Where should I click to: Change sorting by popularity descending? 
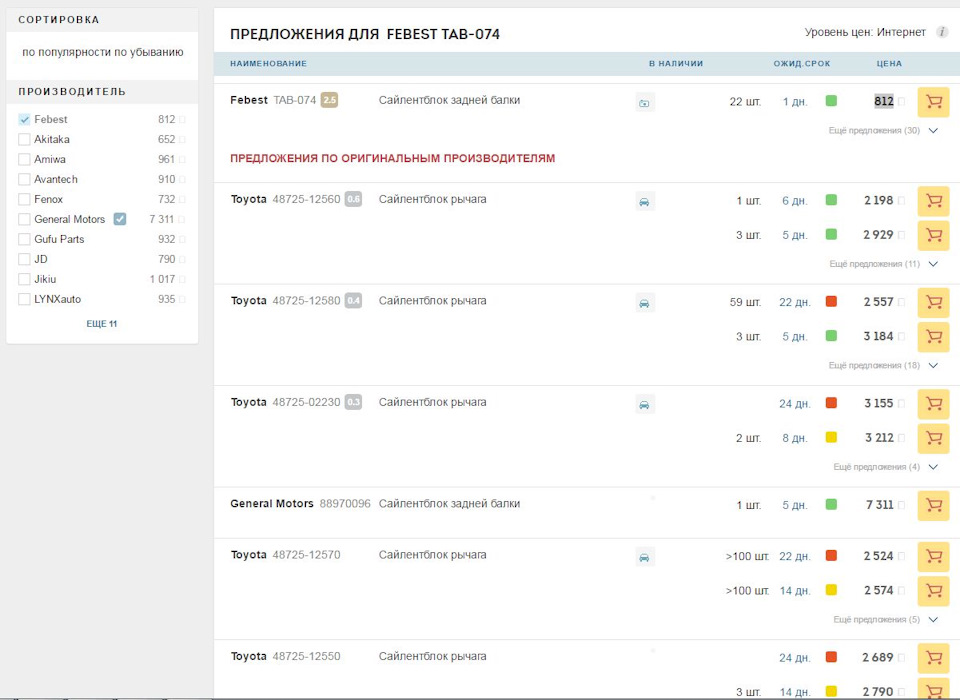[102, 52]
